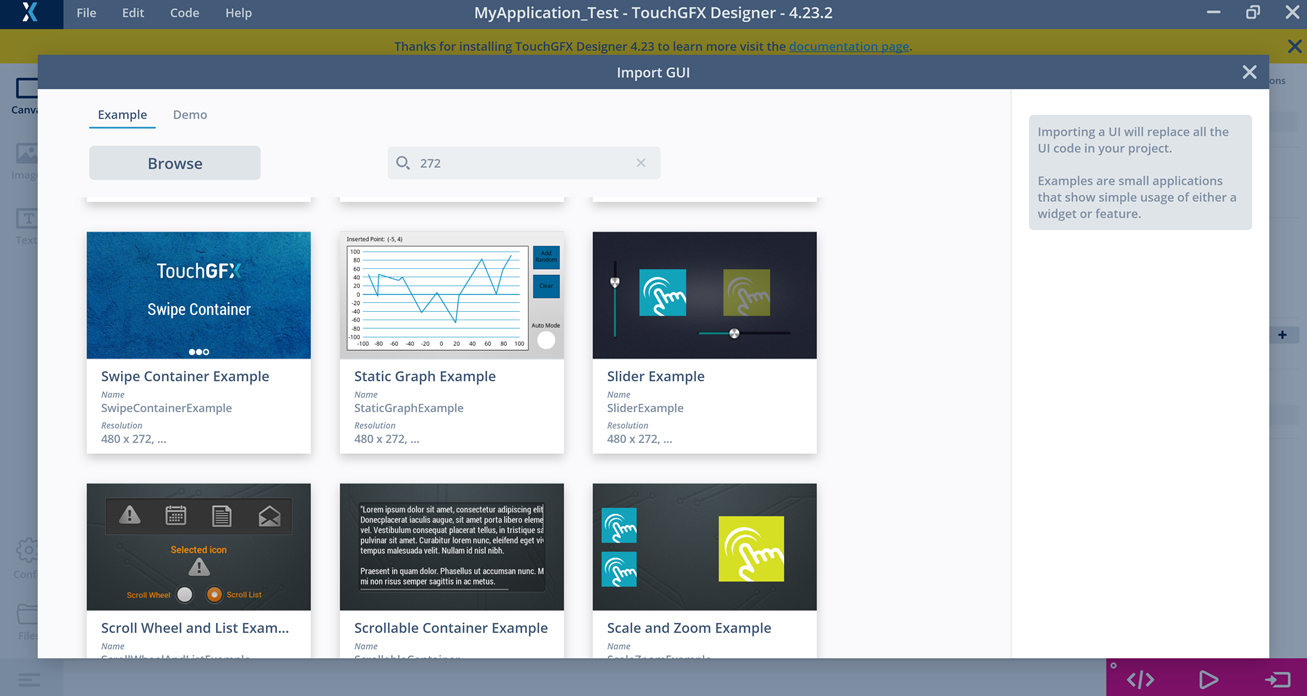Select the Scroll Wheel and List thumbnail

pos(199,547)
